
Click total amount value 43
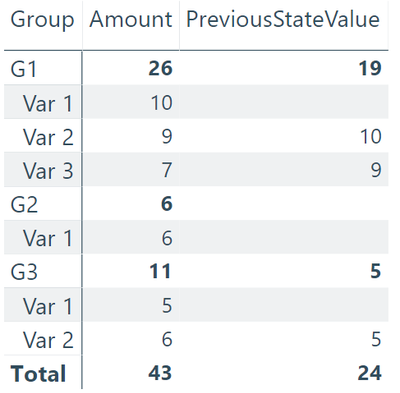pyautogui.click(x=160, y=373)
